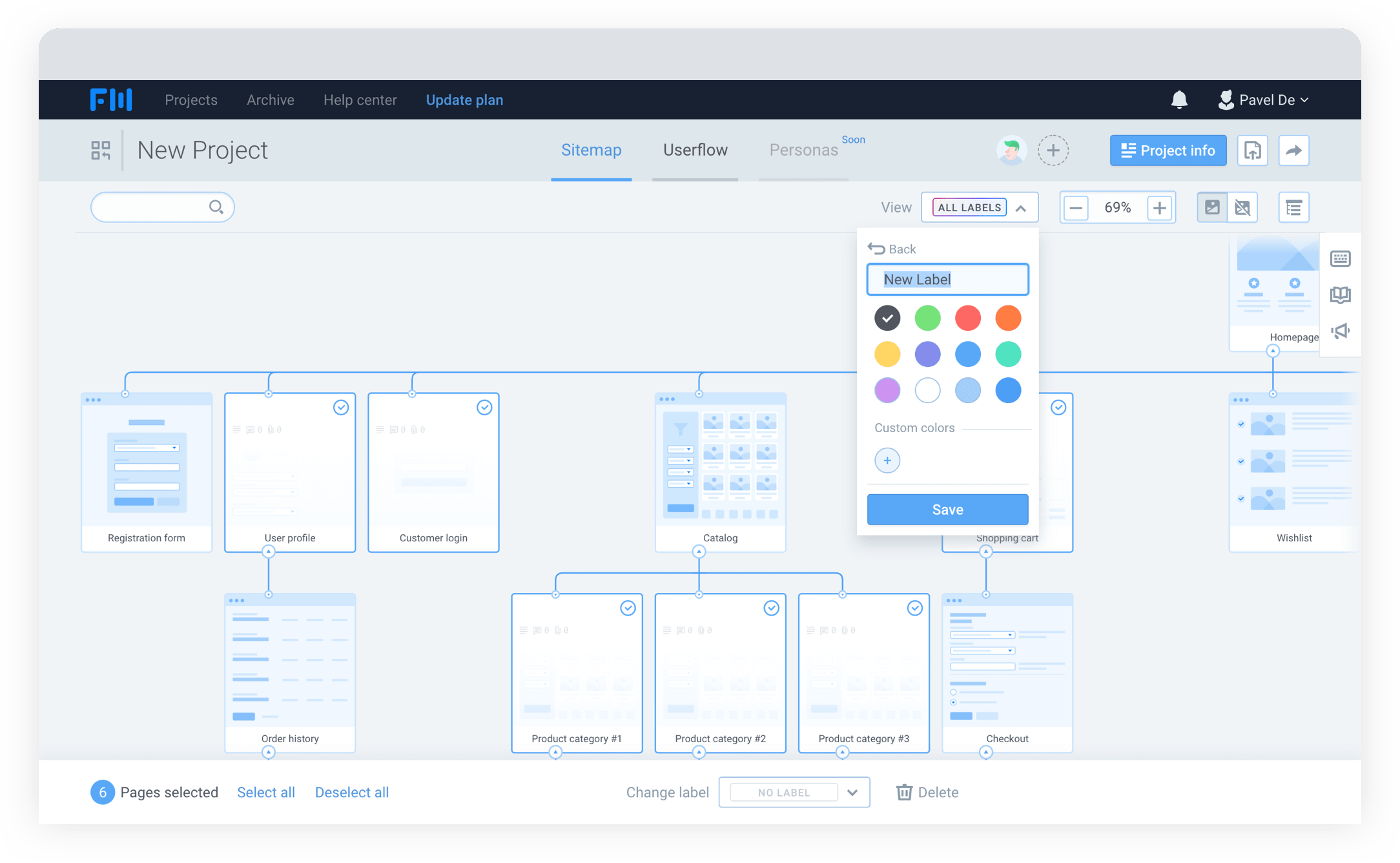
Task: Open keyboard shortcuts icon in side panel
Action: point(1341,259)
